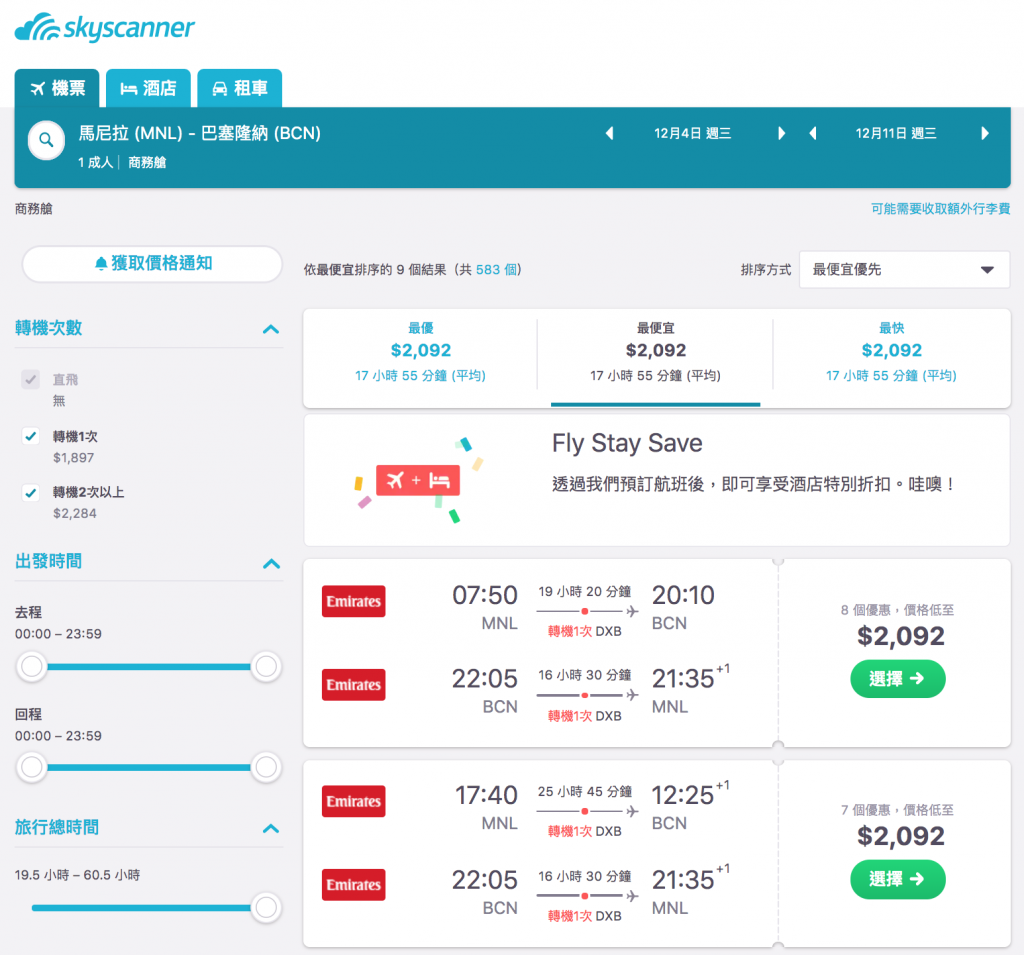Collapse the 轉機次數 filter section
This screenshot has height=955, width=1024.
point(271,329)
